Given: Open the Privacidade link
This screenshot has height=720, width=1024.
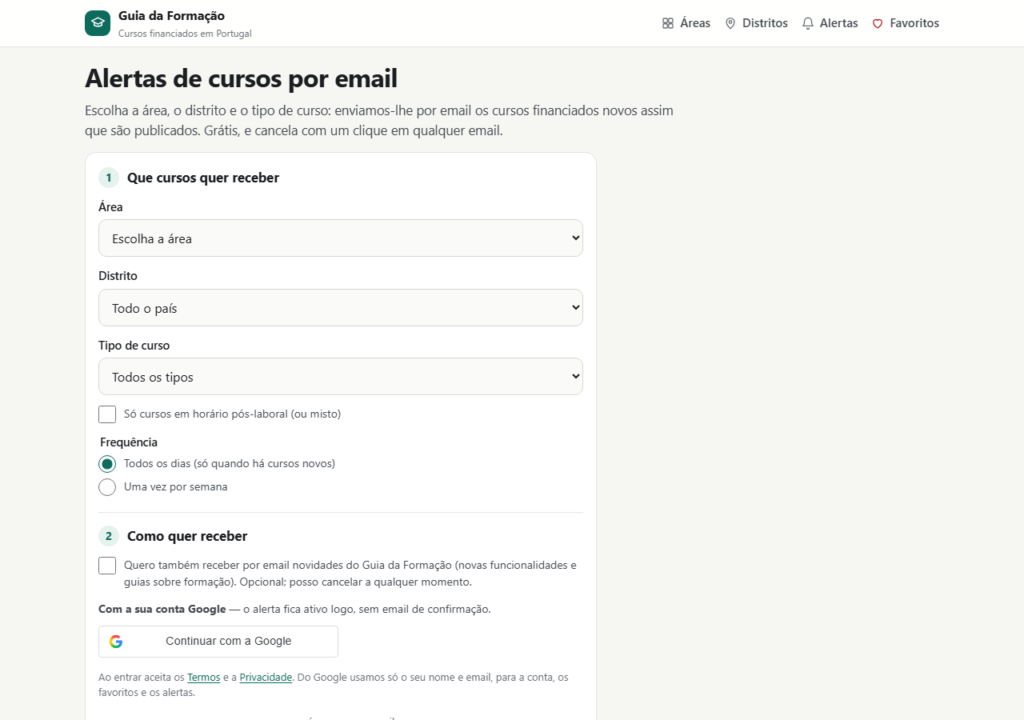Looking at the screenshot, I should pos(266,678).
